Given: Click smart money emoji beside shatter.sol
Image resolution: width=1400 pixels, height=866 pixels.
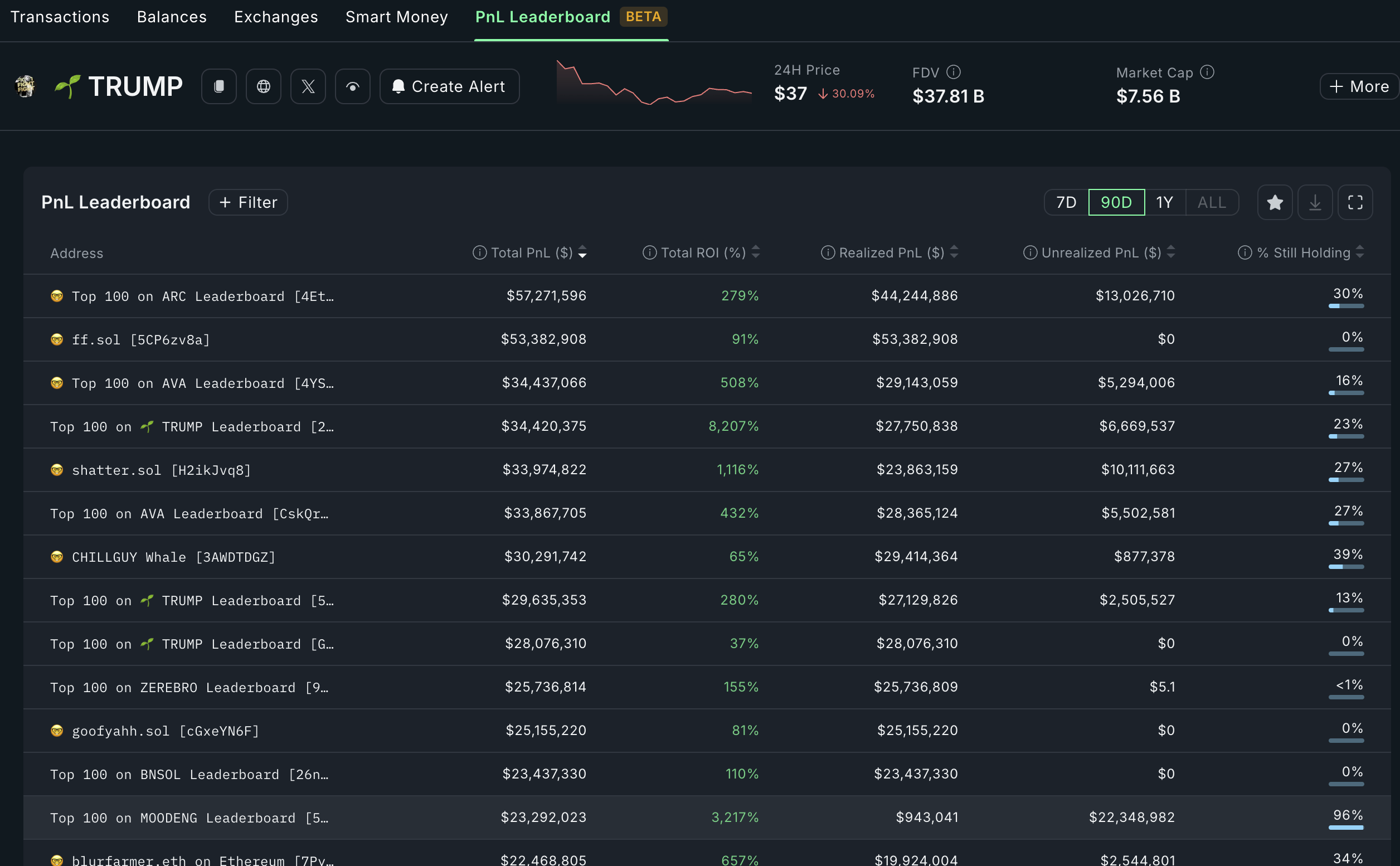Looking at the screenshot, I should 57,470.
